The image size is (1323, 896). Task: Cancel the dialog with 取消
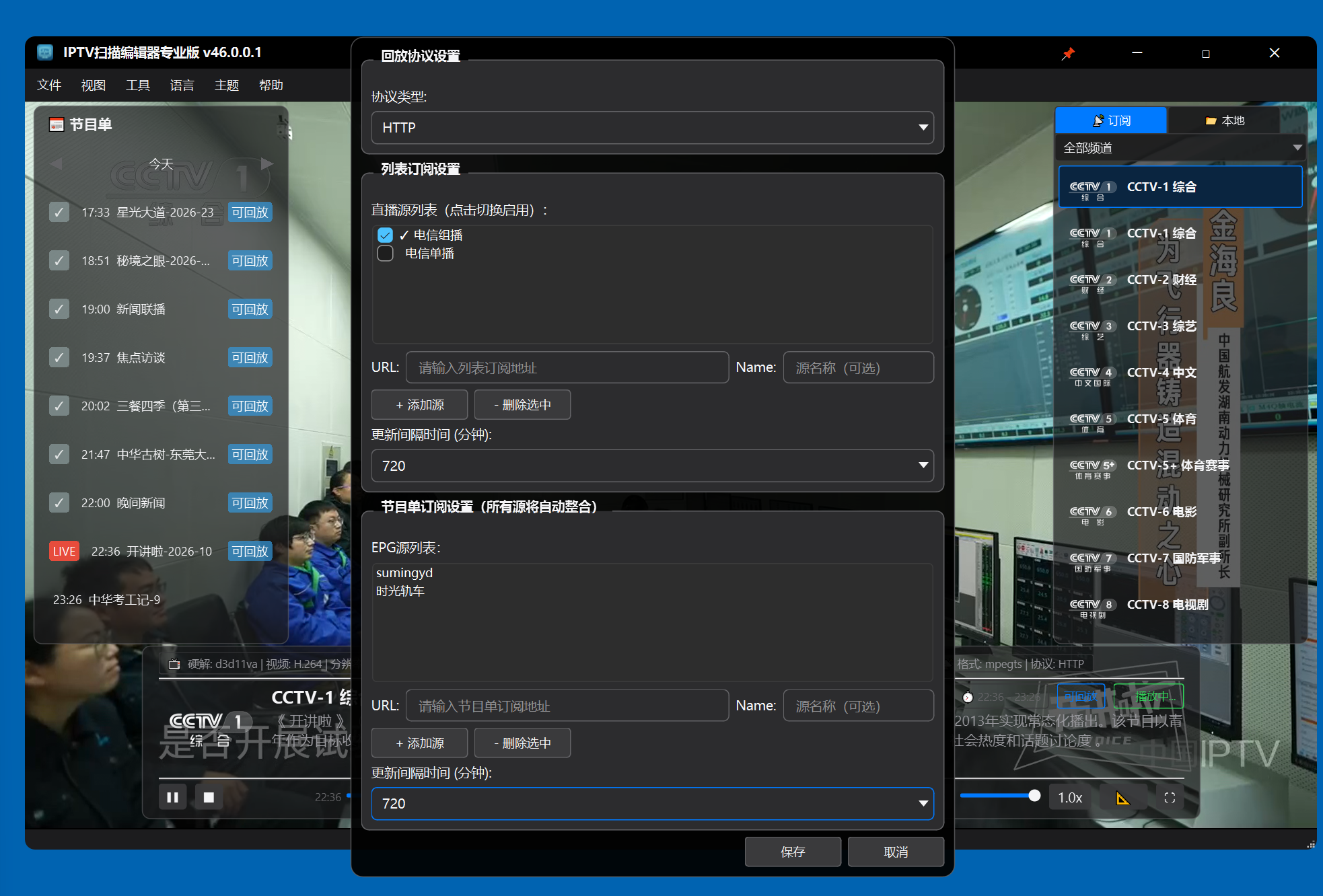click(x=896, y=852)
